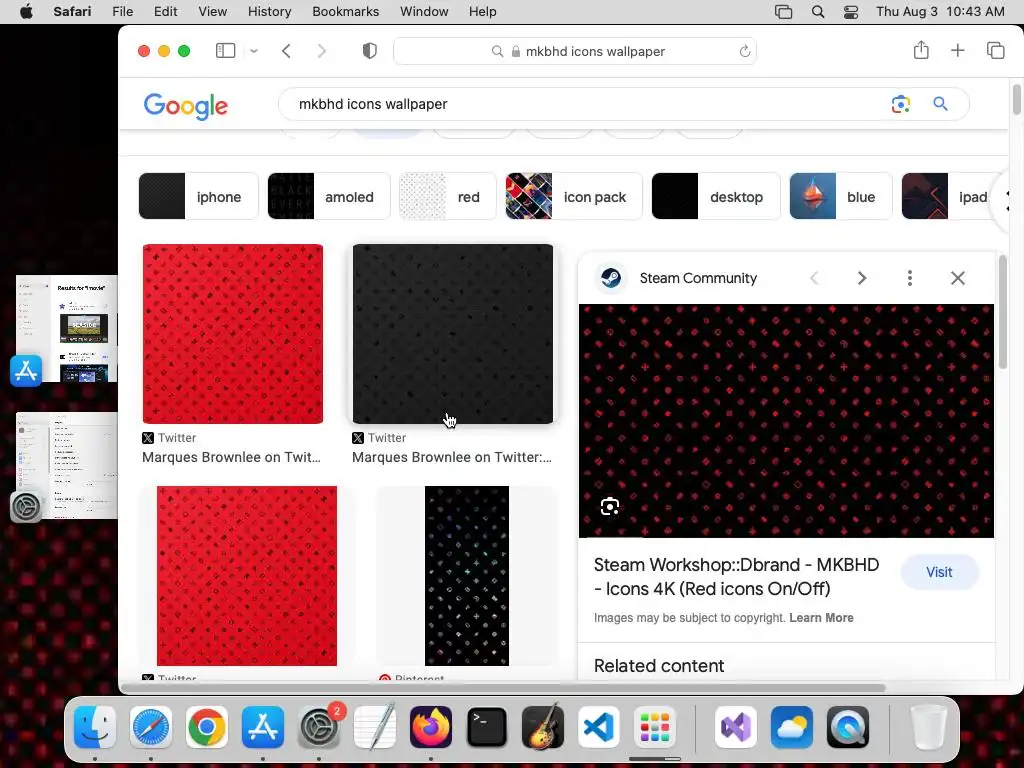Show previous image in preview panel

[x=814, y=278]
